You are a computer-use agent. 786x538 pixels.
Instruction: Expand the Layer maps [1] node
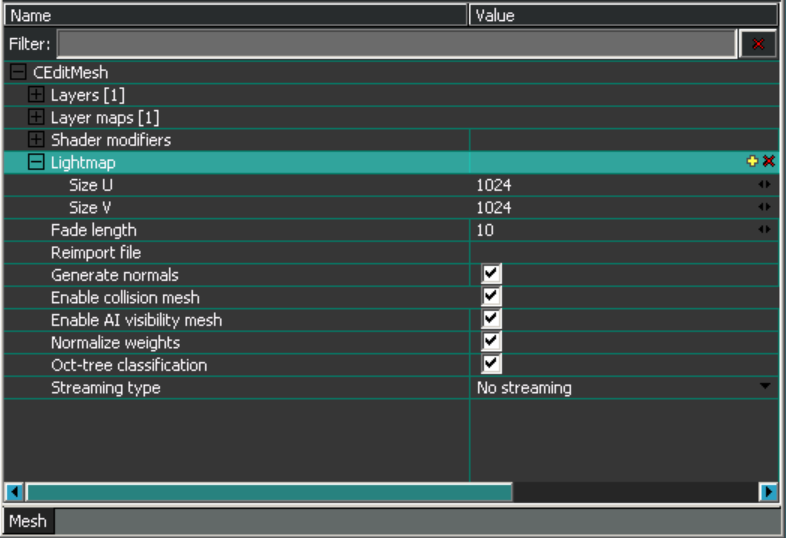[36, 117]
